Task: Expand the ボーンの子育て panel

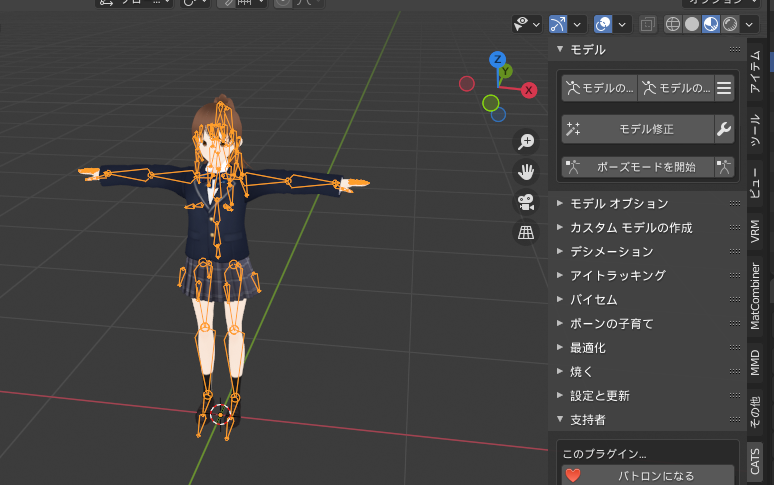Action: tap(560, 324)
